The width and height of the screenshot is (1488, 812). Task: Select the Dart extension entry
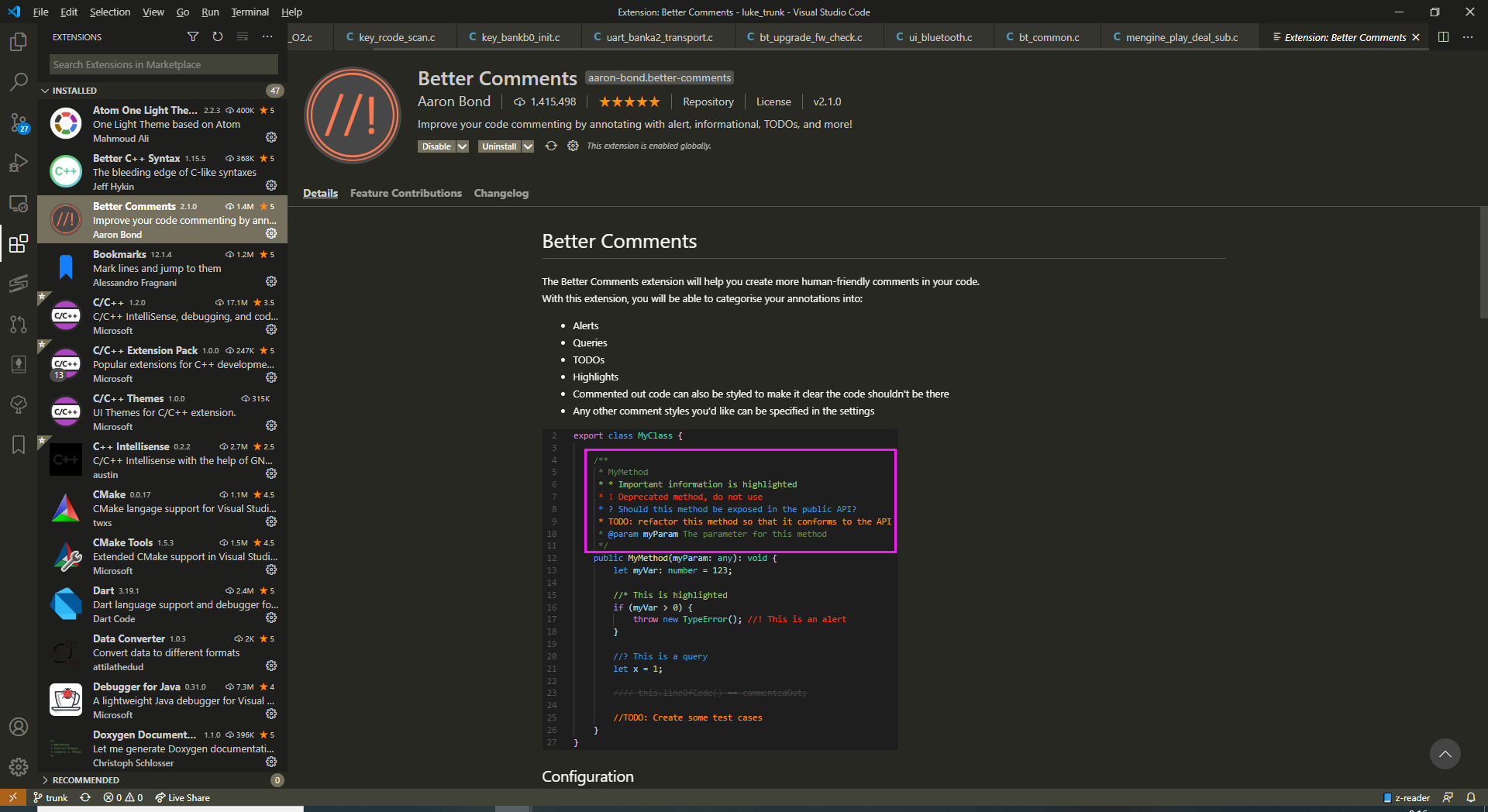(x=163, y=604)
